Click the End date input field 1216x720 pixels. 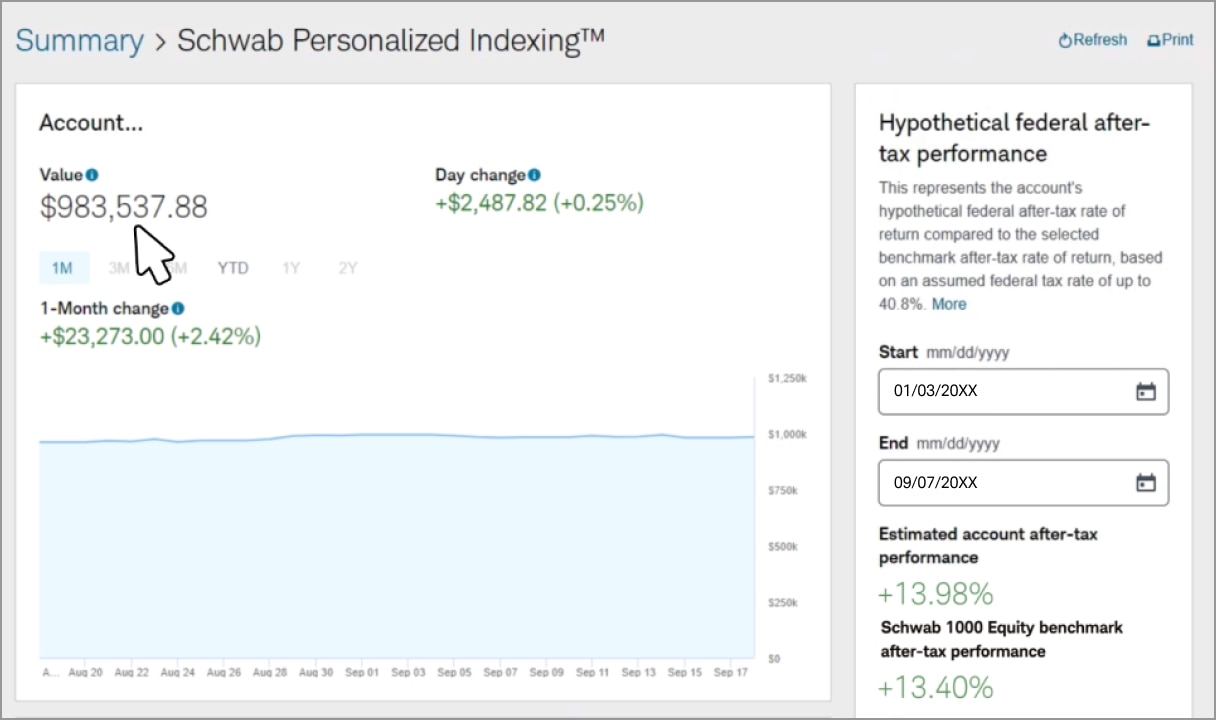pos(1023,483)
